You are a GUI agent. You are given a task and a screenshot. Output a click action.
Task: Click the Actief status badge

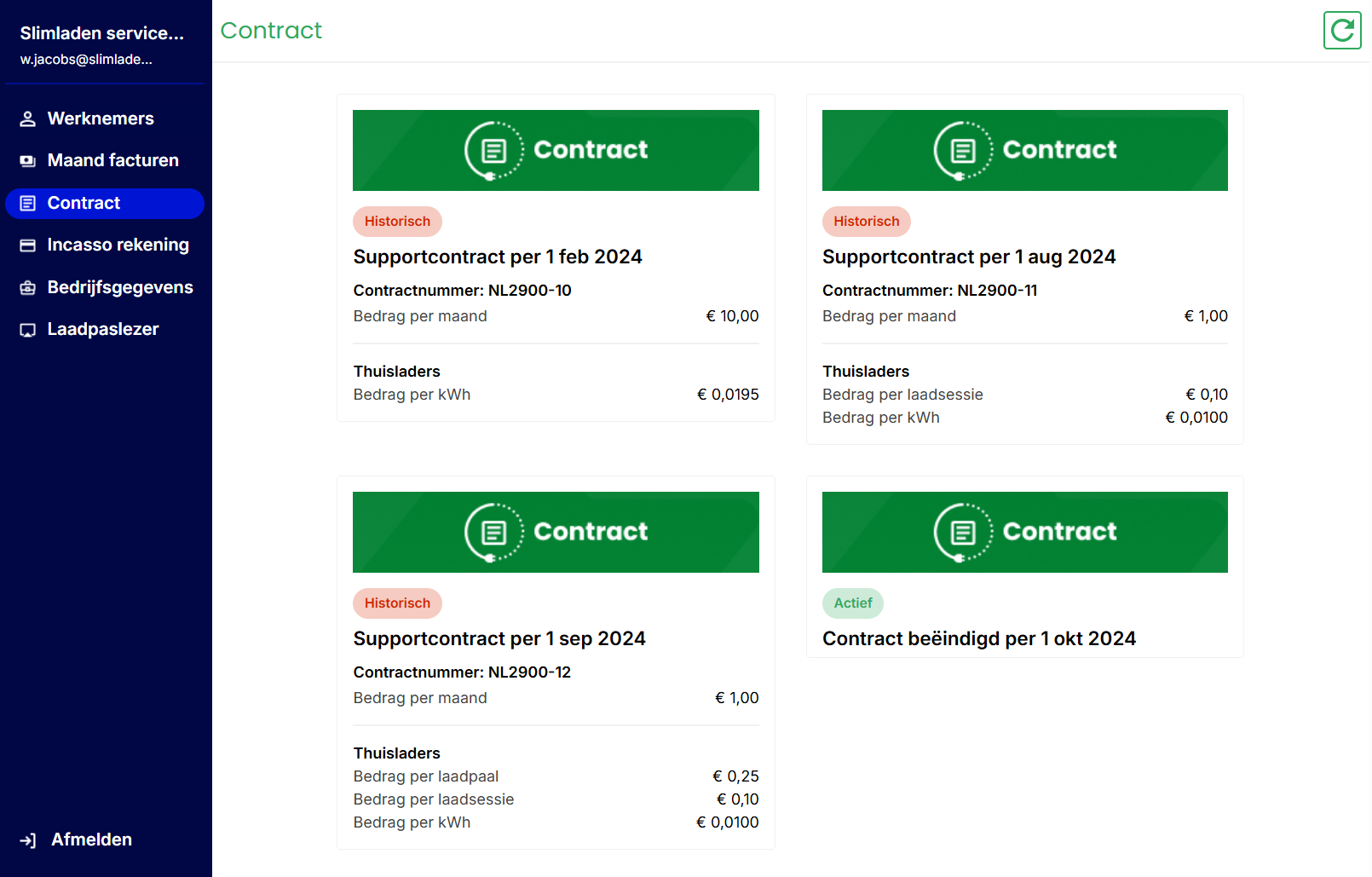(x=852, y=603)
